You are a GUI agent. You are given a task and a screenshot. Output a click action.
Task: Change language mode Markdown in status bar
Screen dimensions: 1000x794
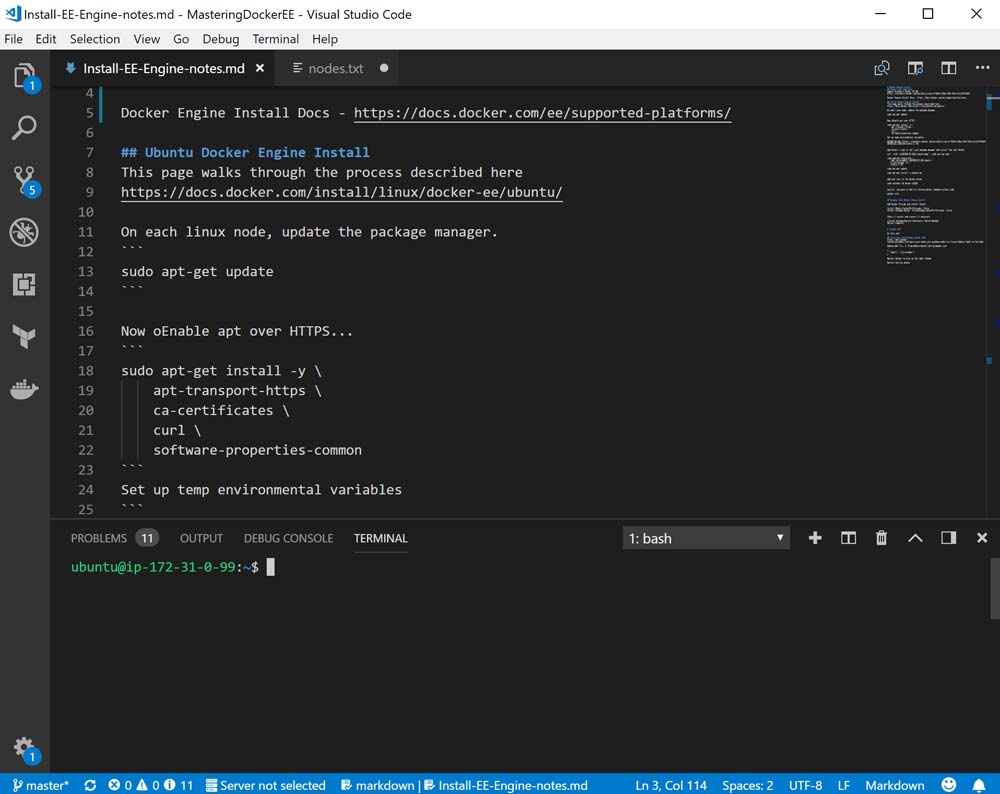pyautogui.click(x=895, y=785)
